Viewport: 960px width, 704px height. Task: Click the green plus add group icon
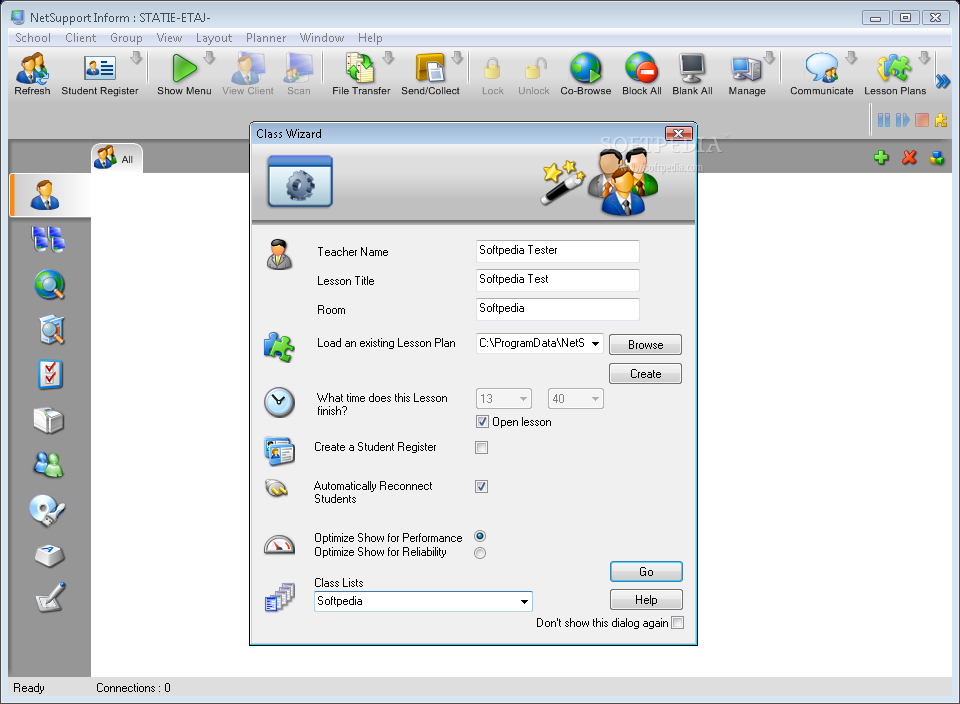[881, 157]
